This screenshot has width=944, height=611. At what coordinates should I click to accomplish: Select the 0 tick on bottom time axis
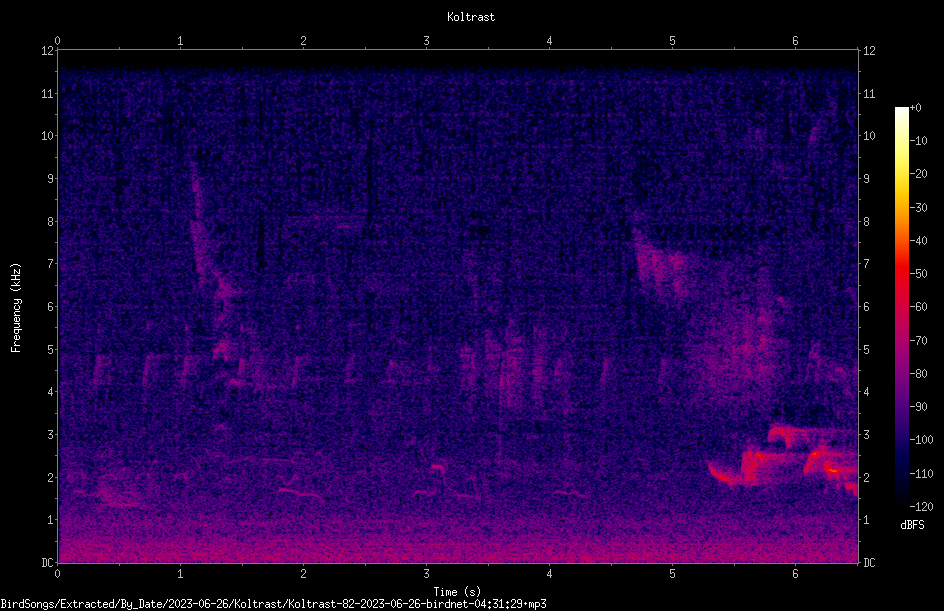(x=57, y=574)
